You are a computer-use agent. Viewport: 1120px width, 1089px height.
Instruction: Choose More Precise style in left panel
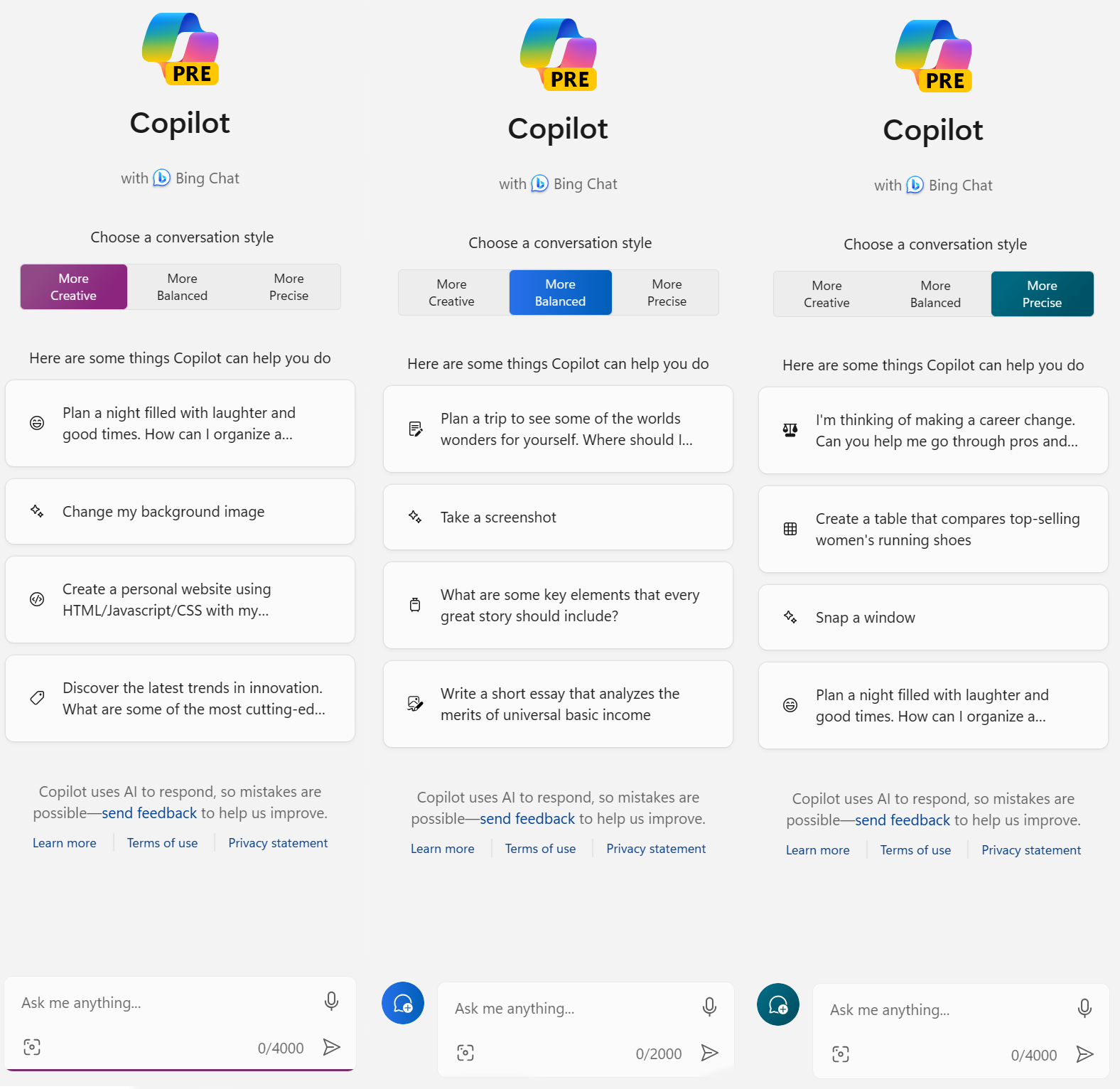pyautogui.click(x=289, y=287)
